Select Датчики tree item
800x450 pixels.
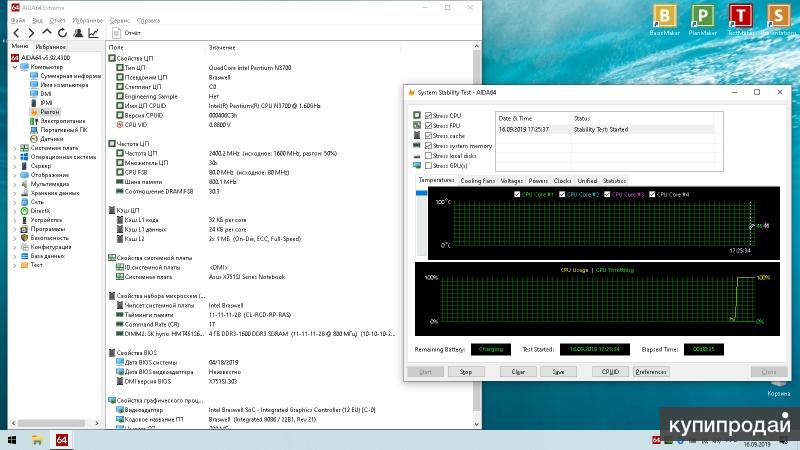tap(52, 139)
